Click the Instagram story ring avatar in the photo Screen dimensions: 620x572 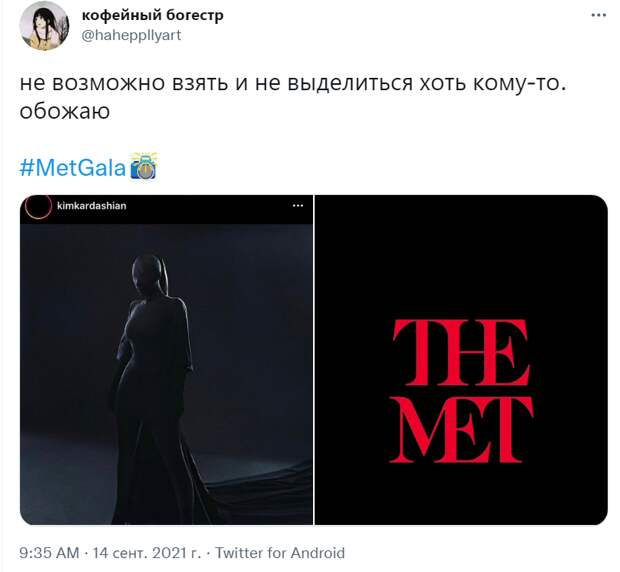(38, 206)
